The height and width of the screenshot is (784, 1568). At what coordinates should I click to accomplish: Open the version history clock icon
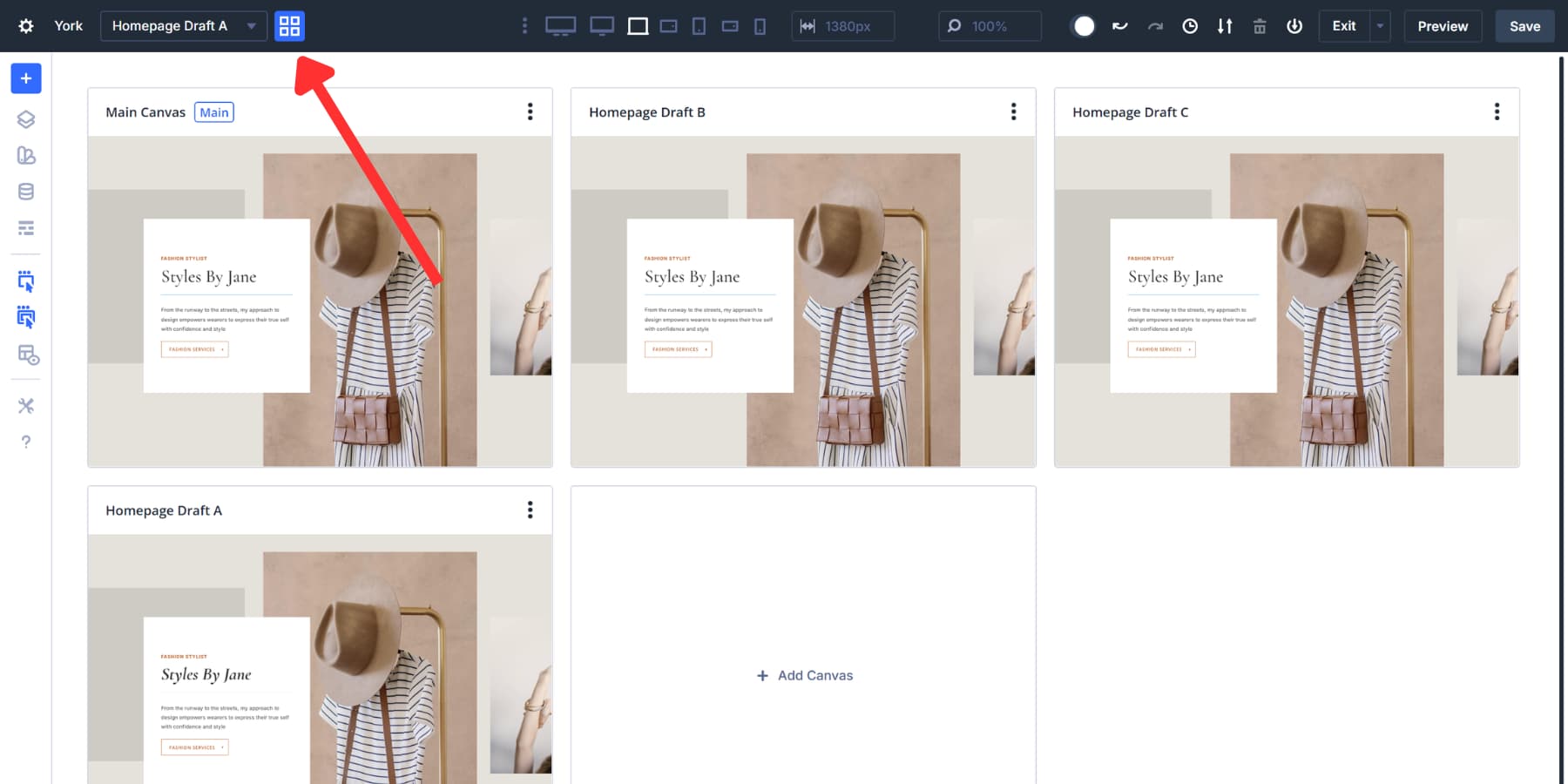pyautogui.click(x=1190, y=26)
